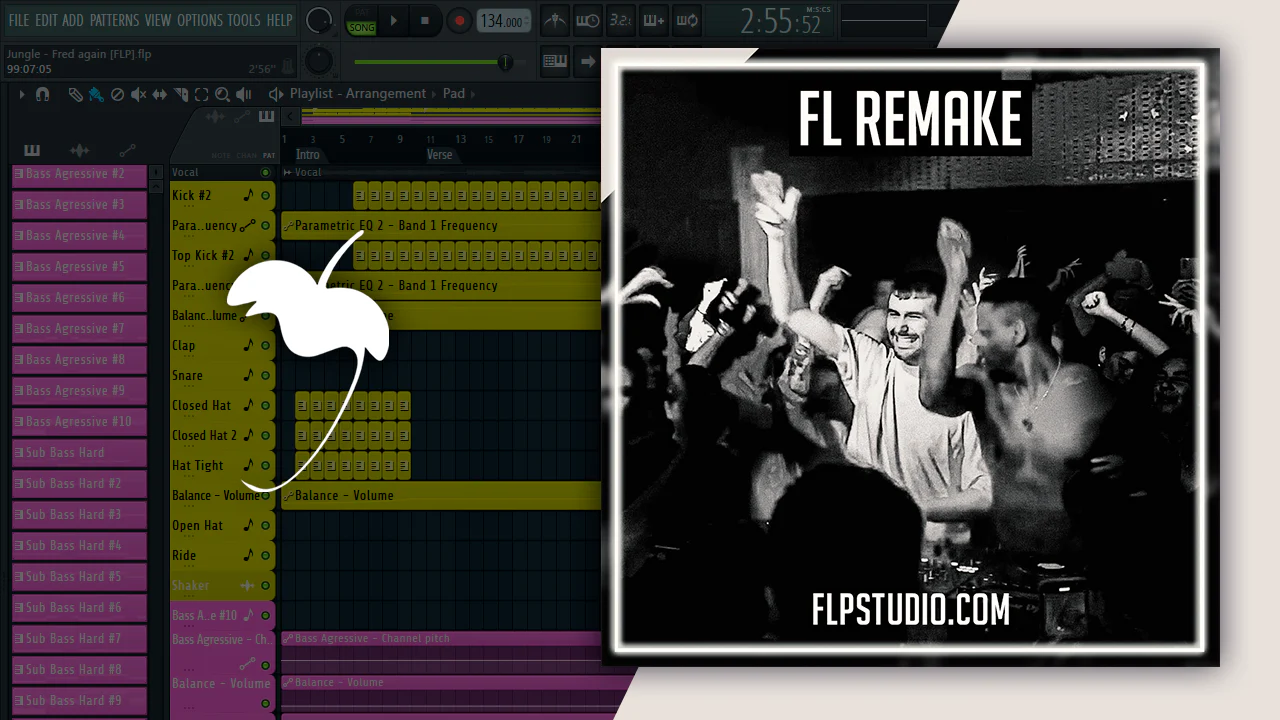Show audio clips in the picker
The image size is (1280, 720).
point(79,150)
